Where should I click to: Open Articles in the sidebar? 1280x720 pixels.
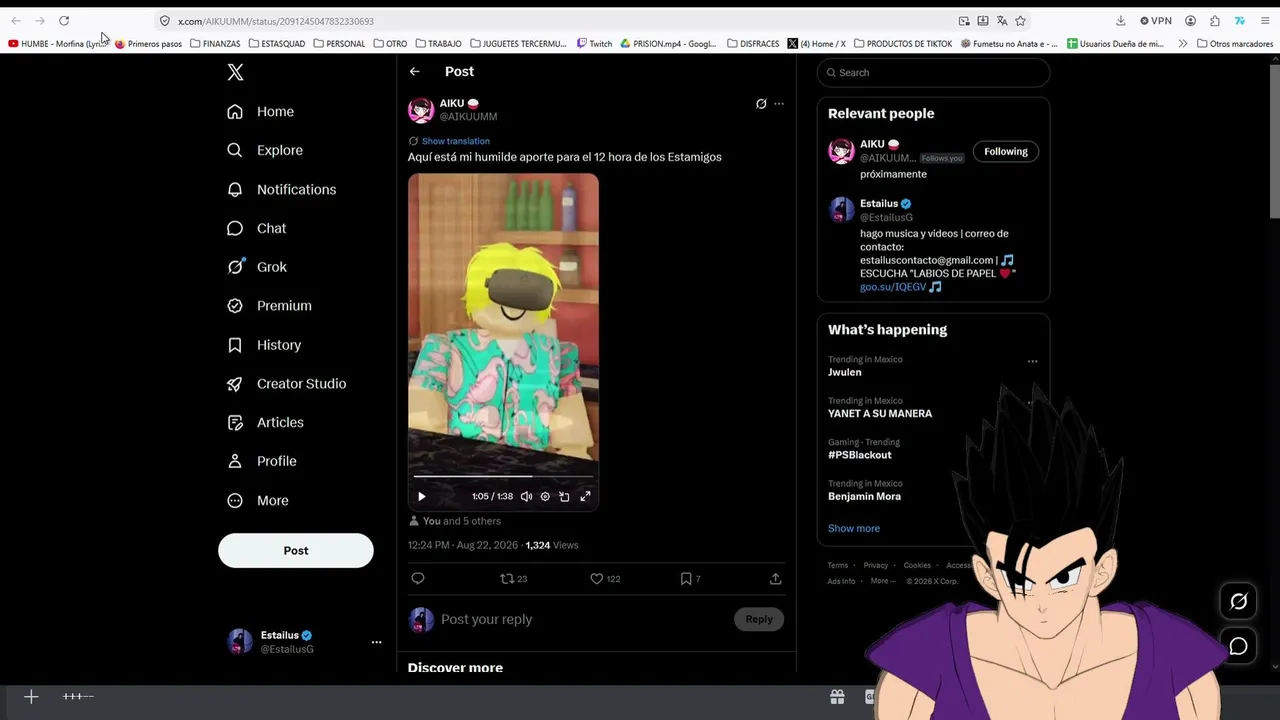[266, 423]
